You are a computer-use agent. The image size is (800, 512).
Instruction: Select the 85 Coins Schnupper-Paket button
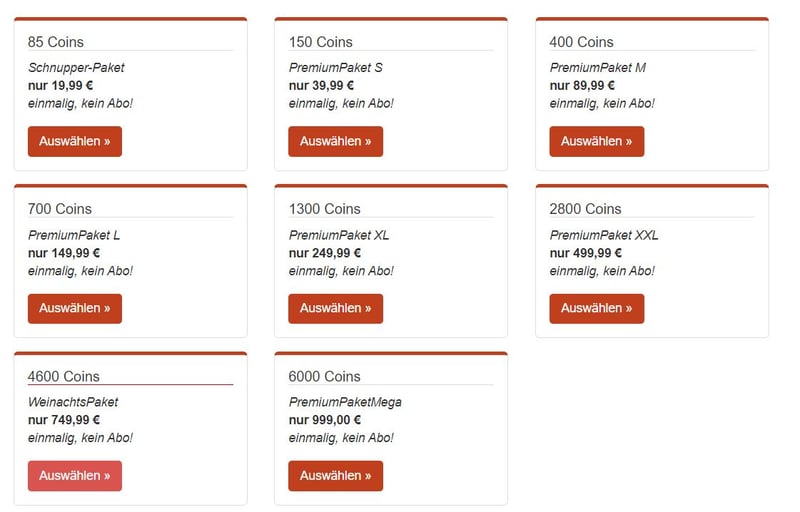(74, 141)
